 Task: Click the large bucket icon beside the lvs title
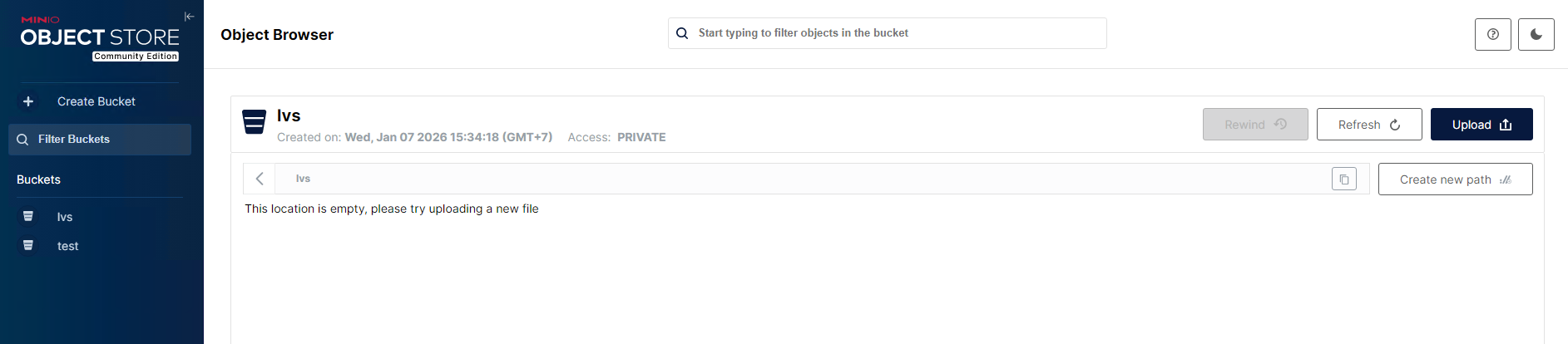point(254,122)
